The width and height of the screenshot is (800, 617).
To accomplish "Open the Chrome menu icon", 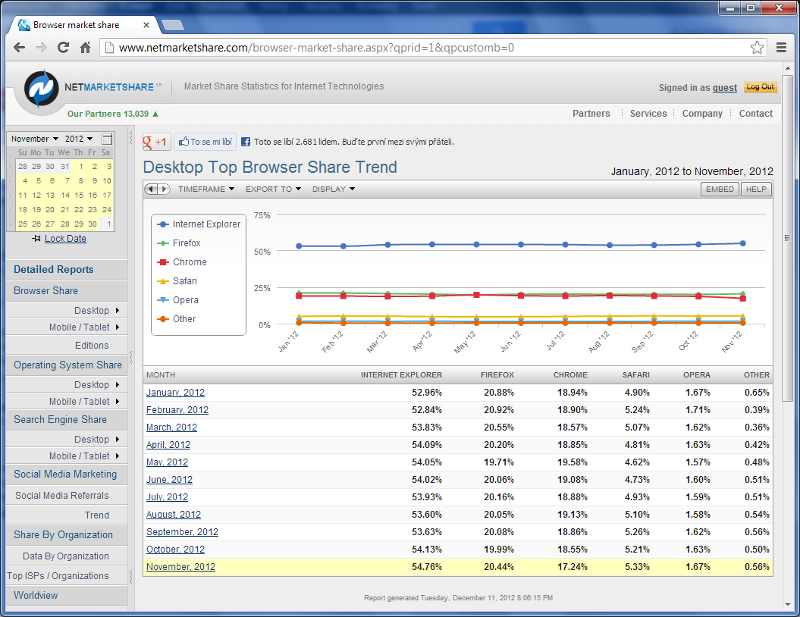I will click(x=781, y=47).
